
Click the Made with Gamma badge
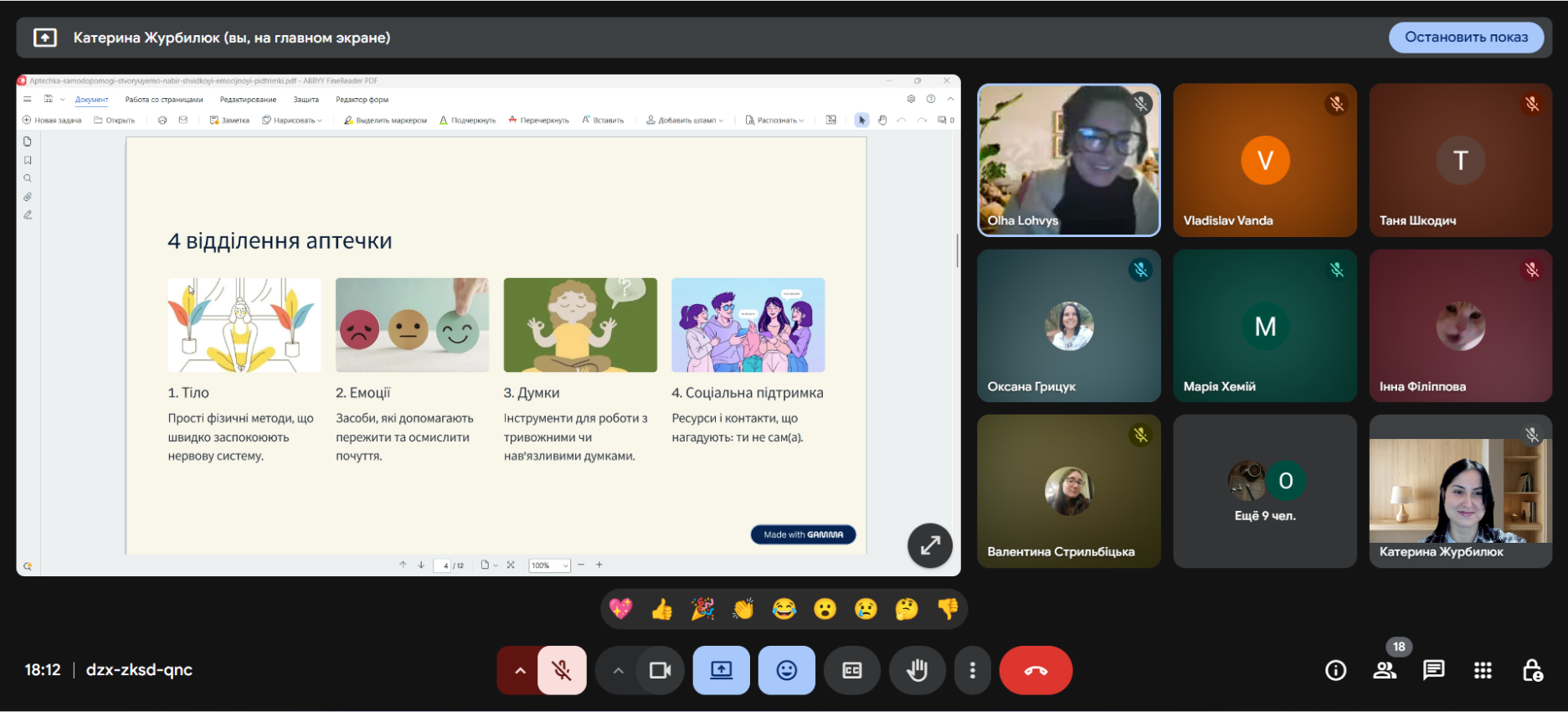tap(803, 534)
